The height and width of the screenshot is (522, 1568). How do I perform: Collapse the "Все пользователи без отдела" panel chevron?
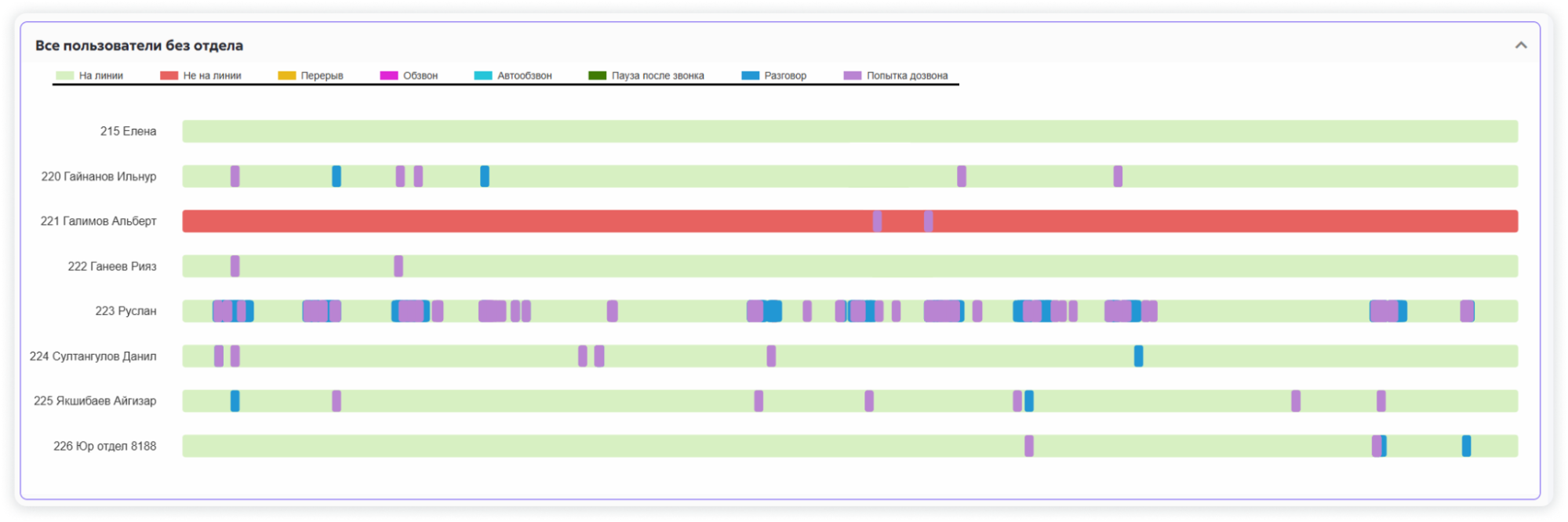click(x=1520, y=46)
